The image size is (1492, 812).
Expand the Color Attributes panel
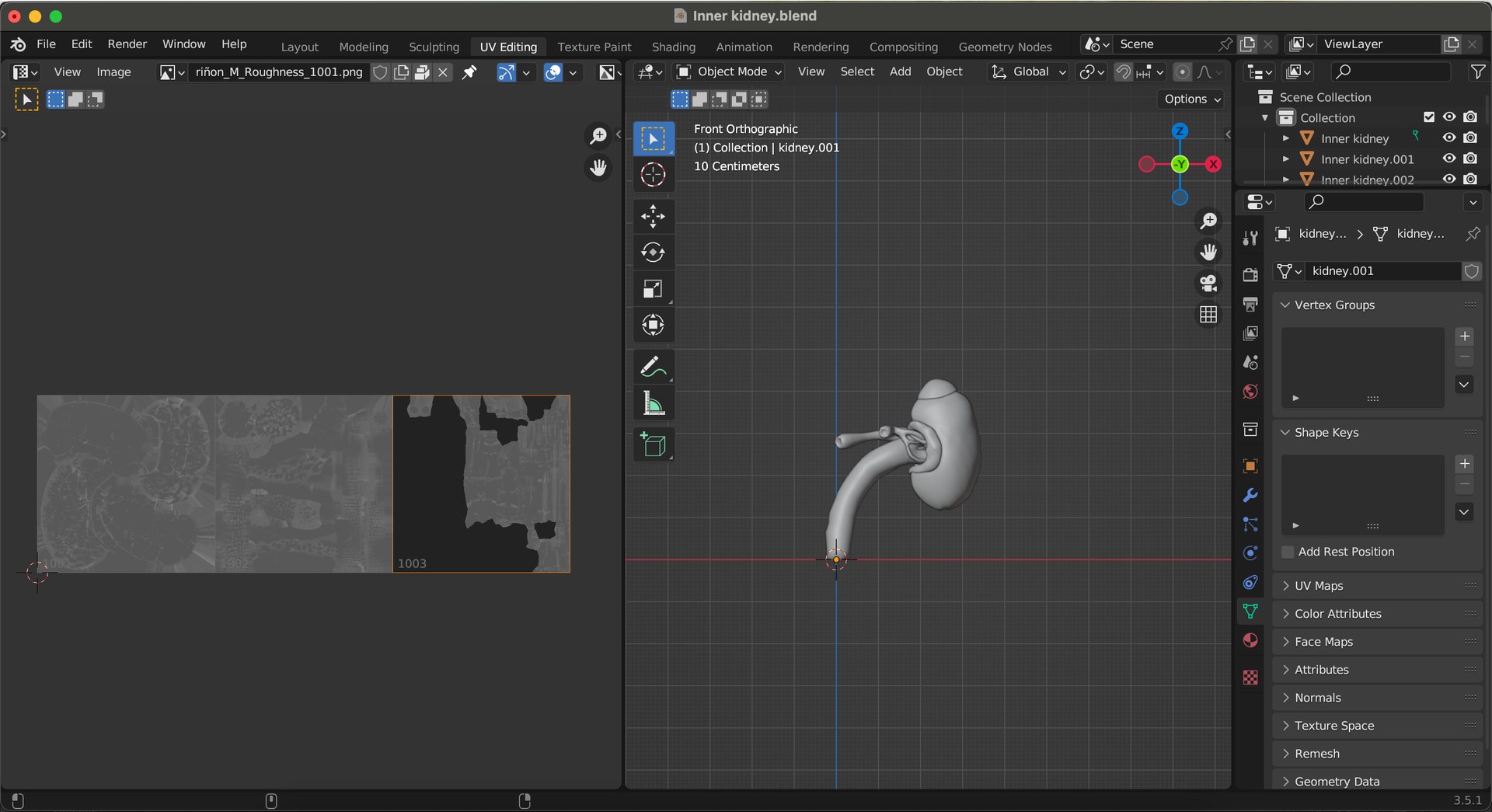pos(1378,614)
